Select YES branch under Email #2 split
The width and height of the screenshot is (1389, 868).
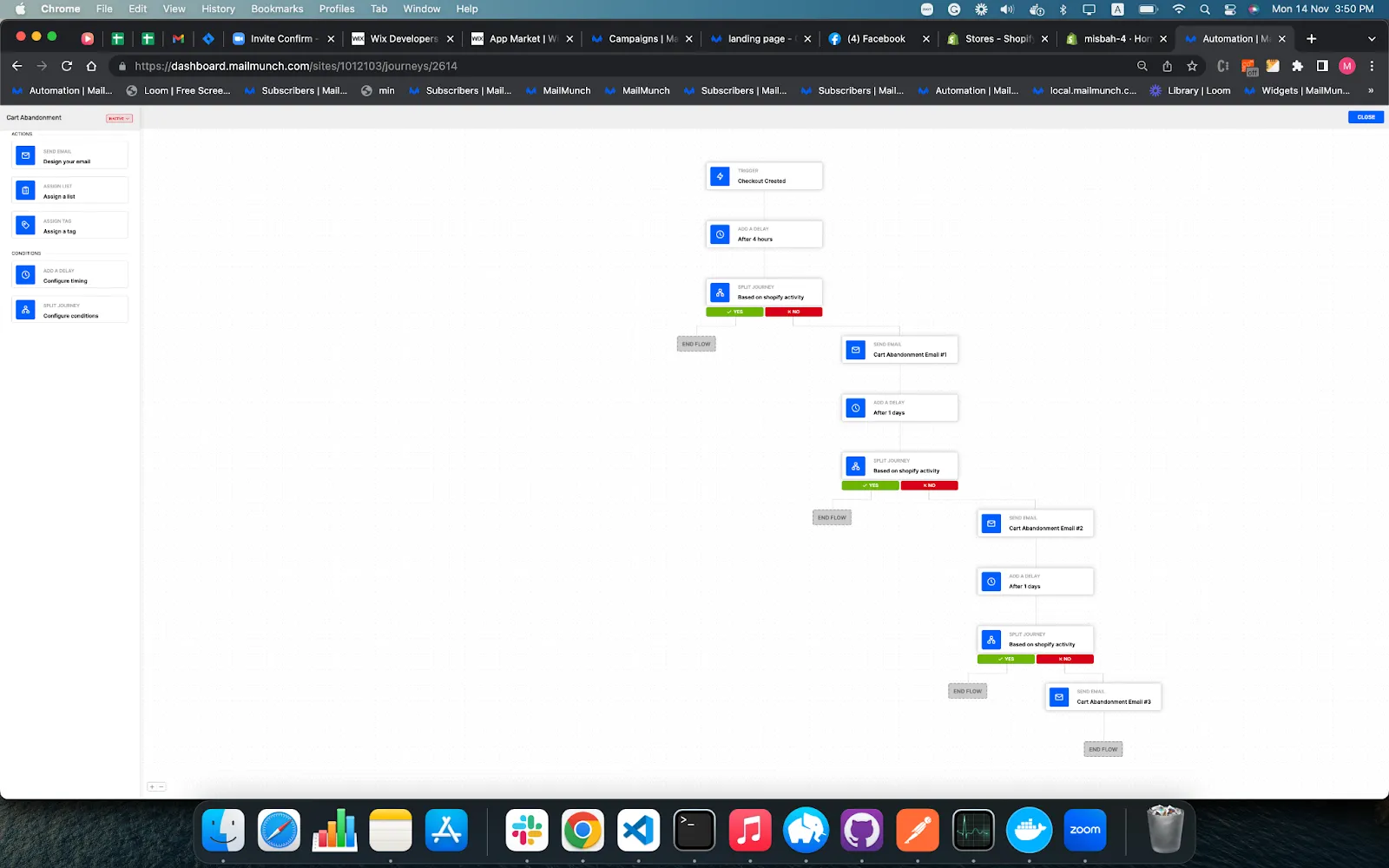click(x=1005, y=659)
